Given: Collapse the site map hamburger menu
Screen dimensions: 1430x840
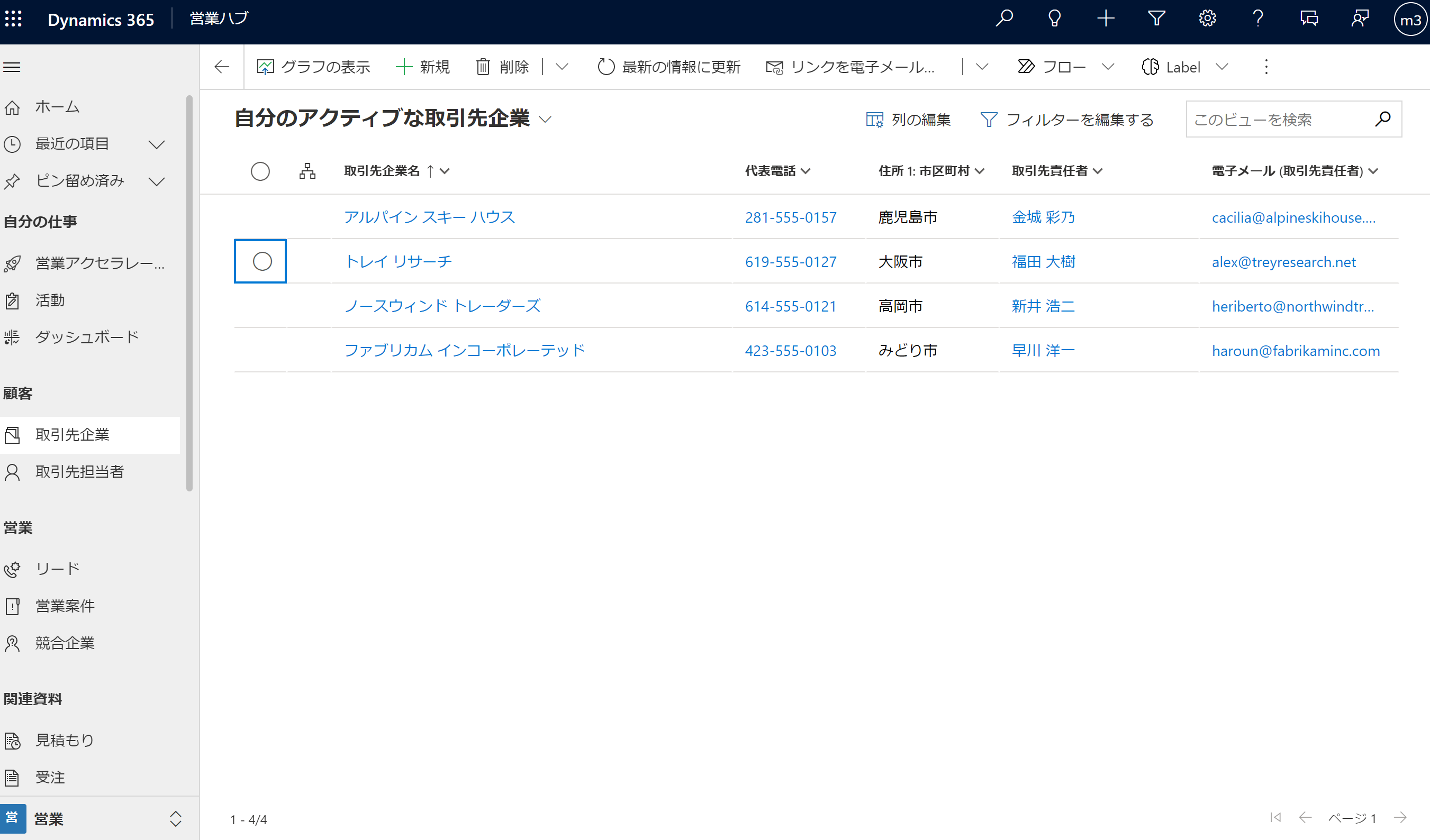Looking at the screenshot, I should coord(12,67).
